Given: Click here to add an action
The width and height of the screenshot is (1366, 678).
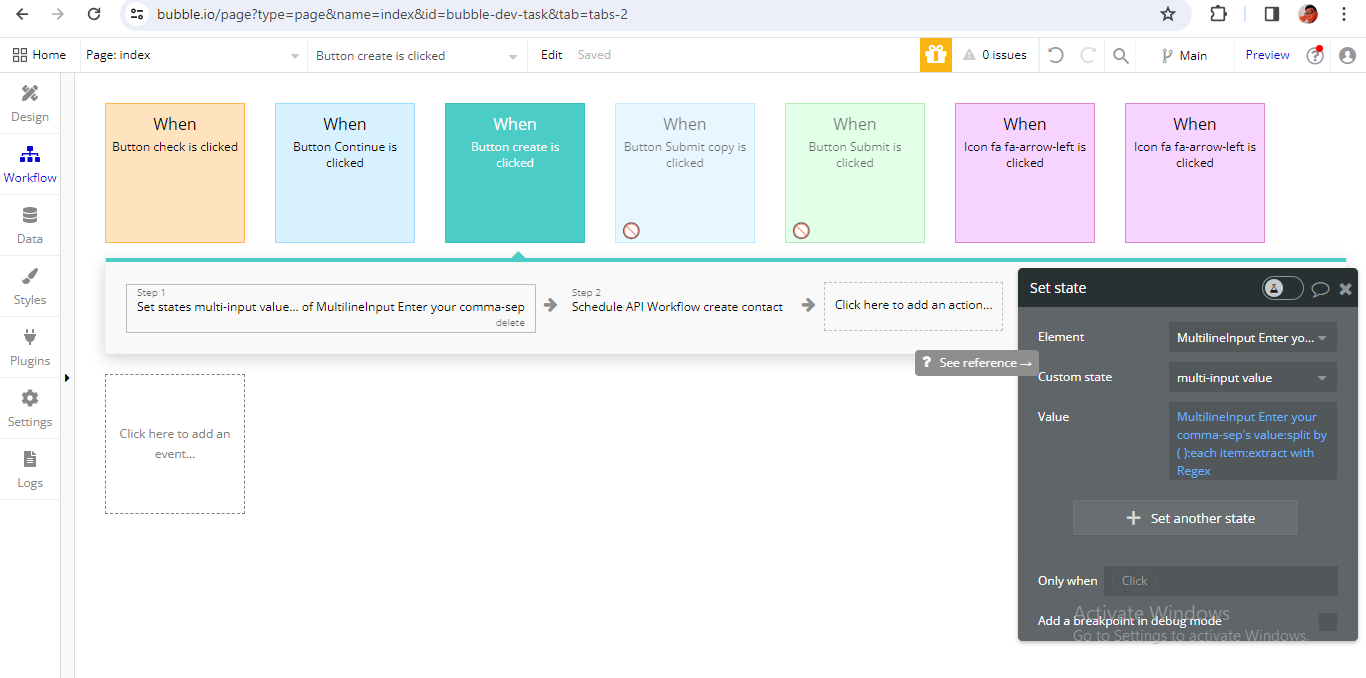Looking at the screenshot, I should pyautogui.click(x=913, y=305).
